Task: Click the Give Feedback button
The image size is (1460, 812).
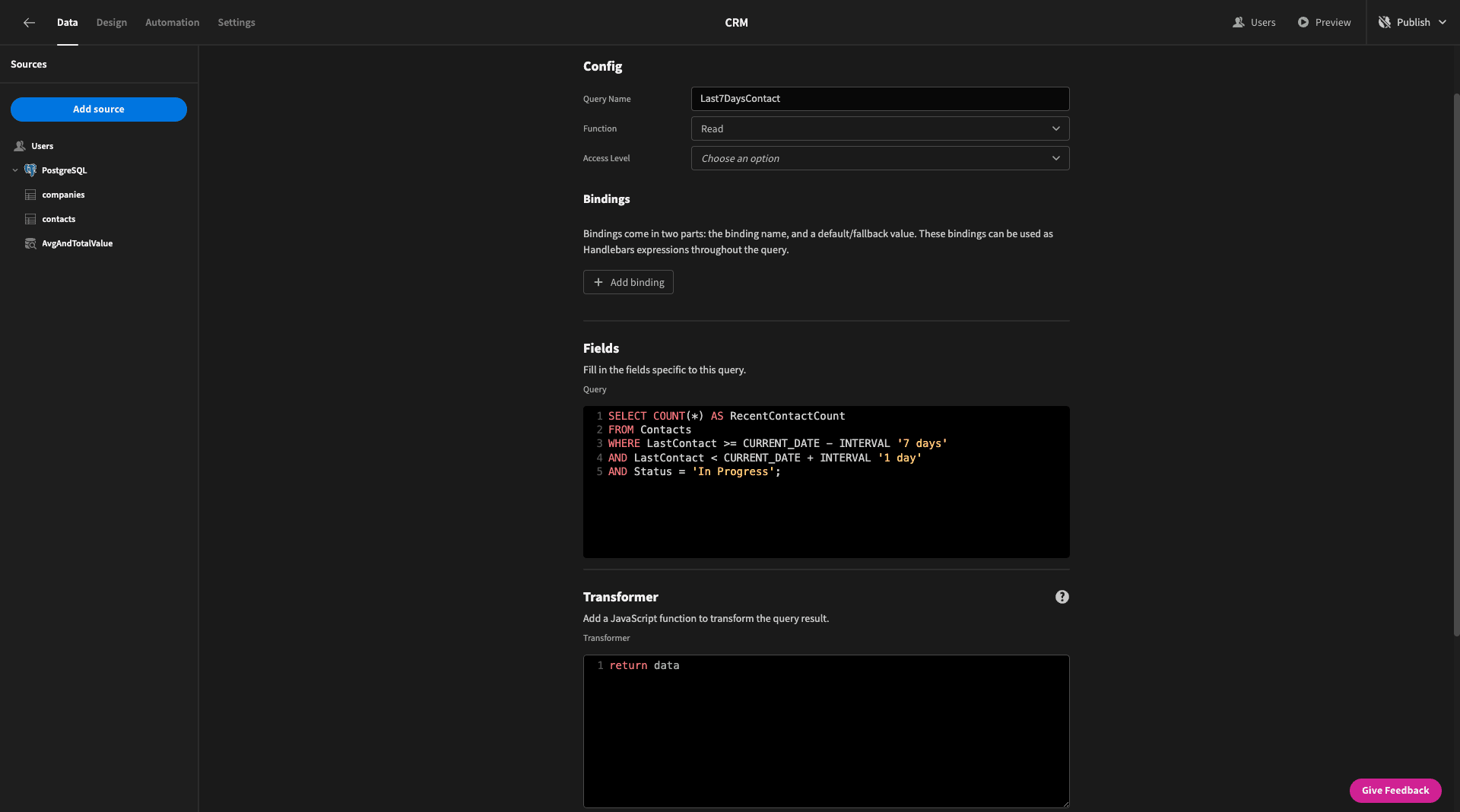Action: click(x=1395, y=791)
